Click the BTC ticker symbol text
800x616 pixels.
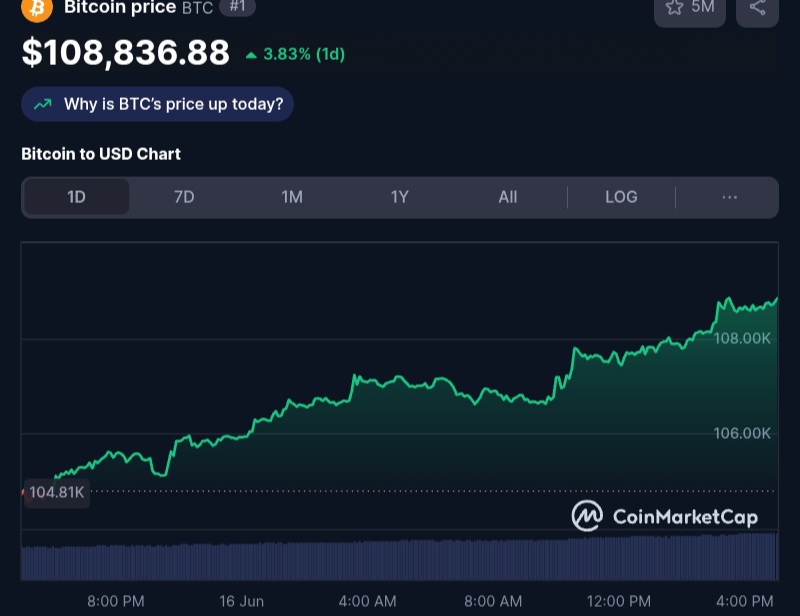click(x=197, y=8)
